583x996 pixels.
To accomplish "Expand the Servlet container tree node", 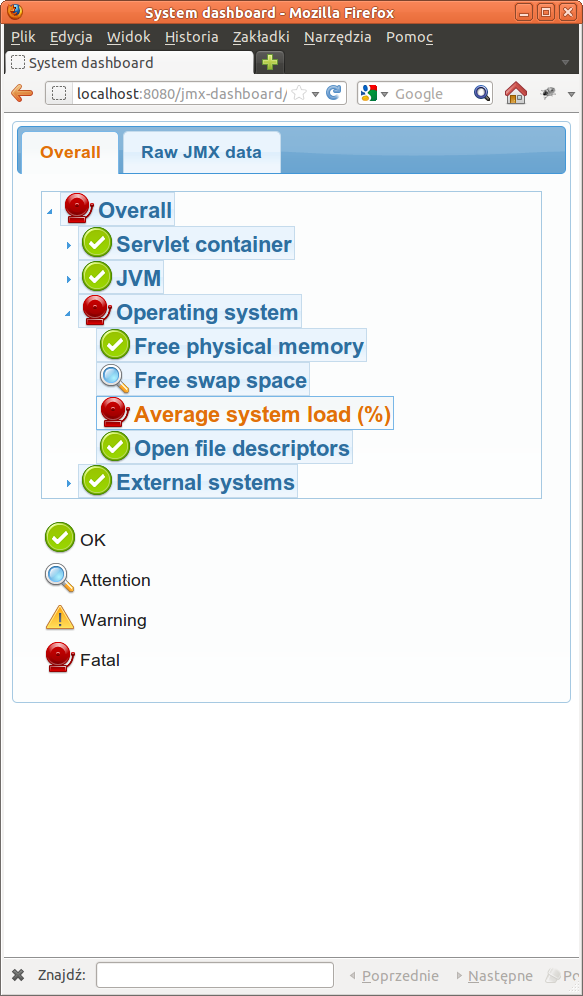I will click(69, 245).
